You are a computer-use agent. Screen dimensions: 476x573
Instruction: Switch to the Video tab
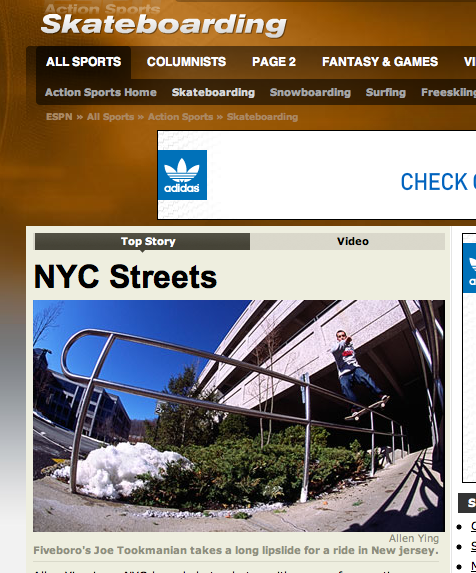348,242
